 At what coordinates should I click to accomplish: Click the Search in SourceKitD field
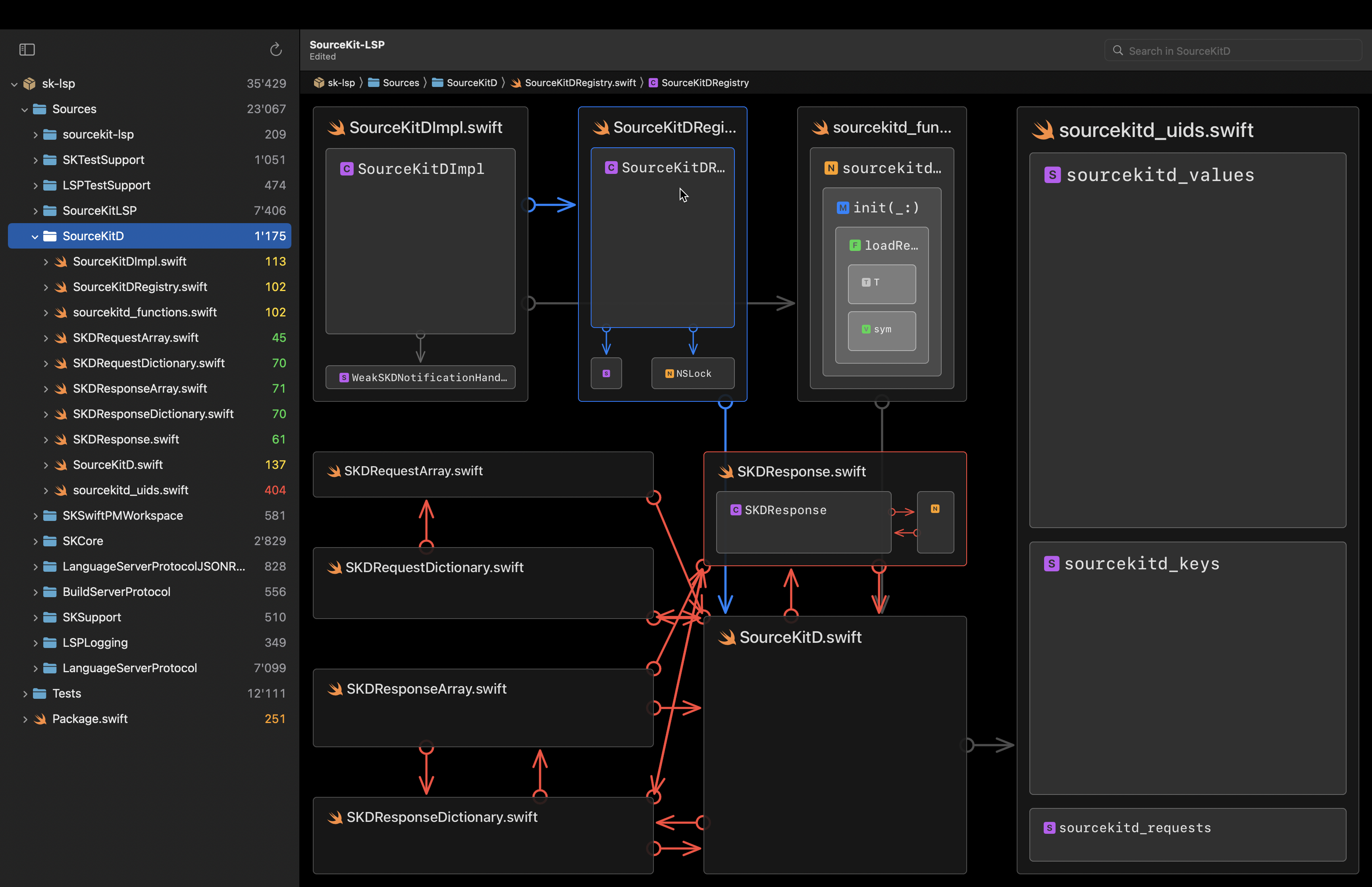1233,51
